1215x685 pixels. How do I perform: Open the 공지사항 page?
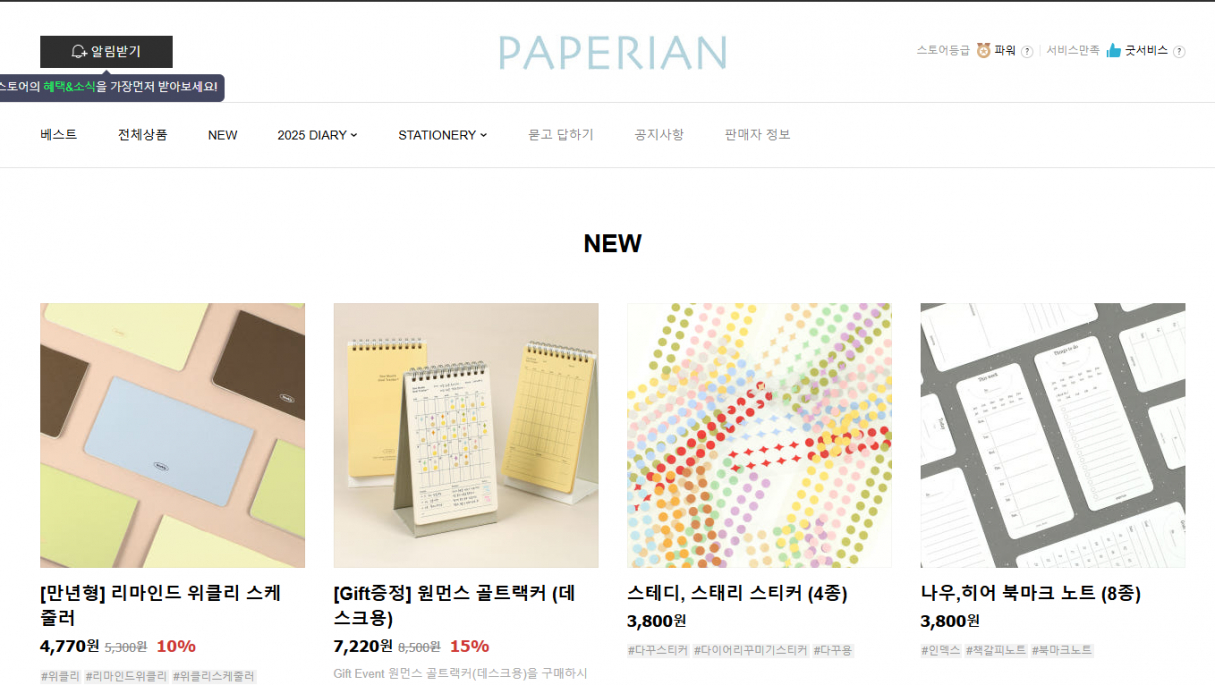point(659,135)
